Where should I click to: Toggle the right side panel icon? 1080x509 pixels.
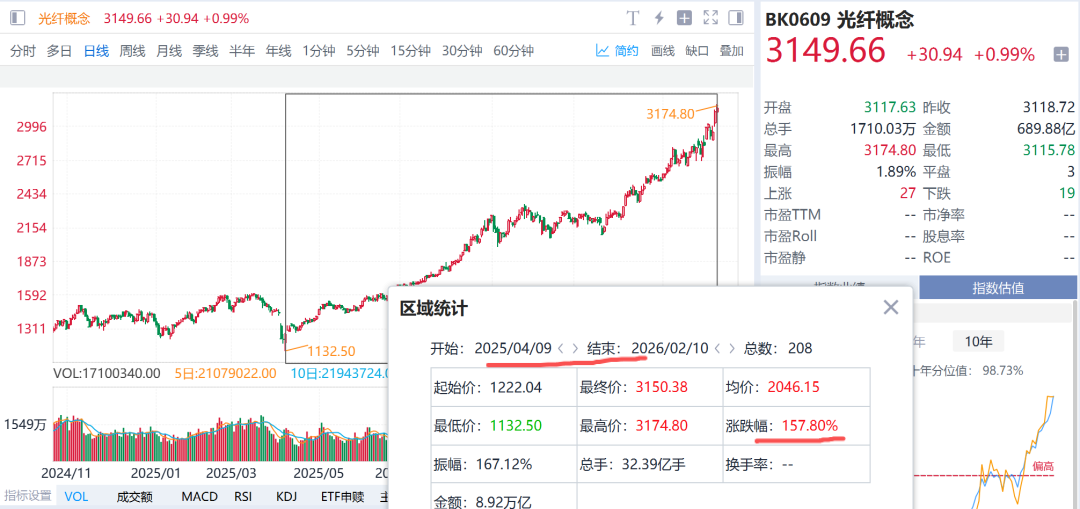click(736, 19)
